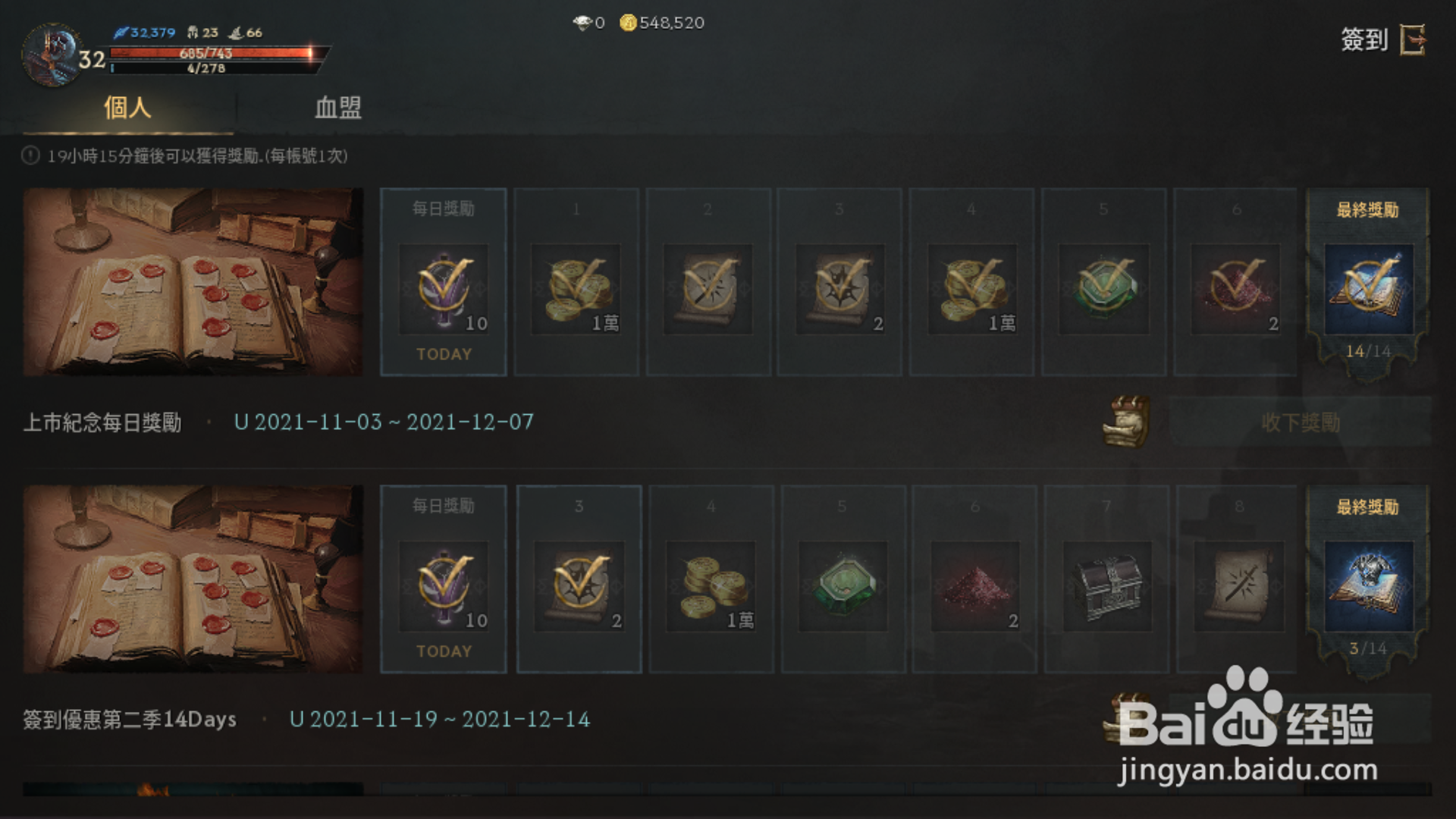This screenshot has width=1456, height=819.
Task: Click the 簽到 exit icon
Action: (1412, 39)
